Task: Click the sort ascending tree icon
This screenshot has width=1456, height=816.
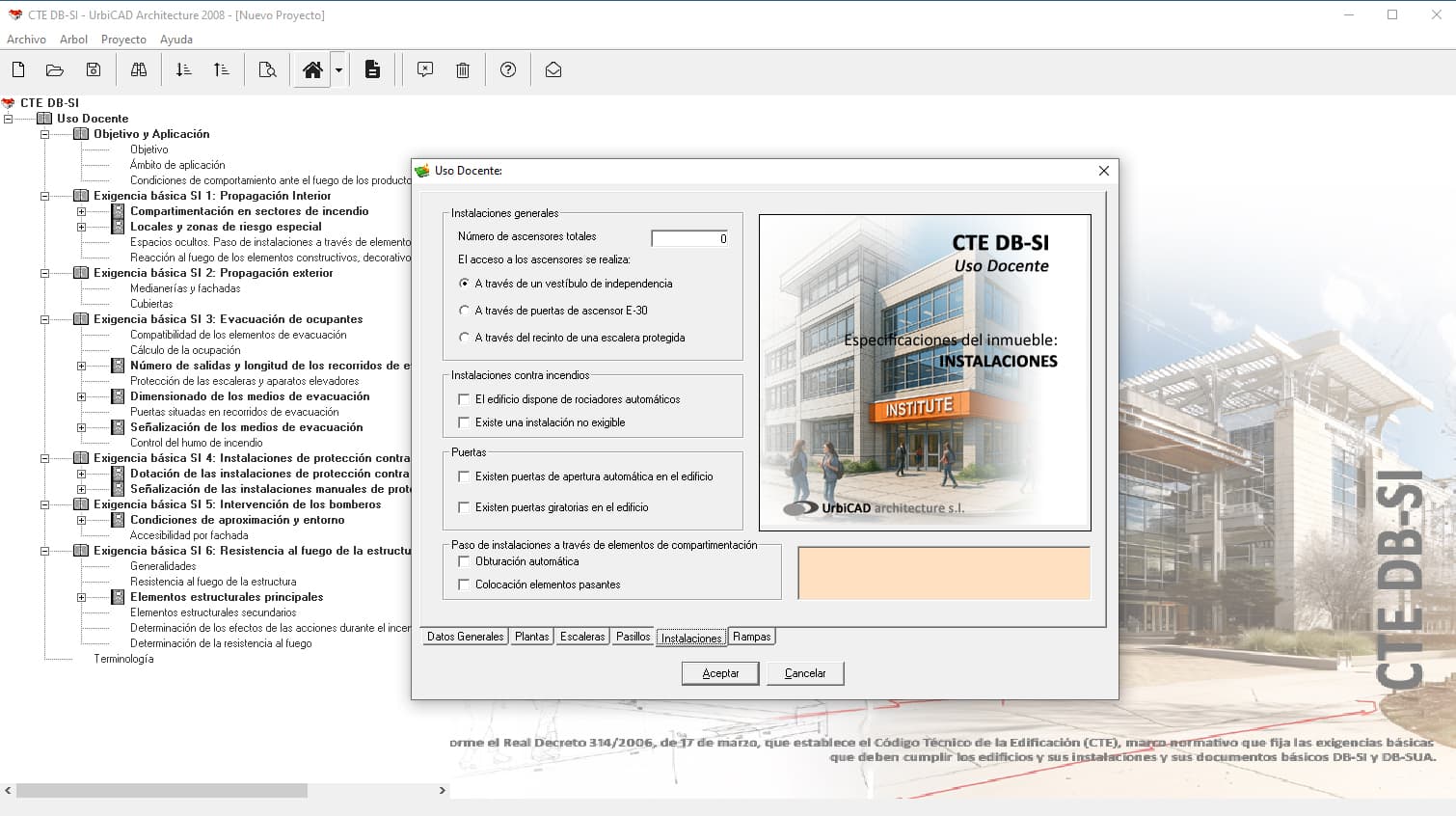Action: click(x=221, y=69)
